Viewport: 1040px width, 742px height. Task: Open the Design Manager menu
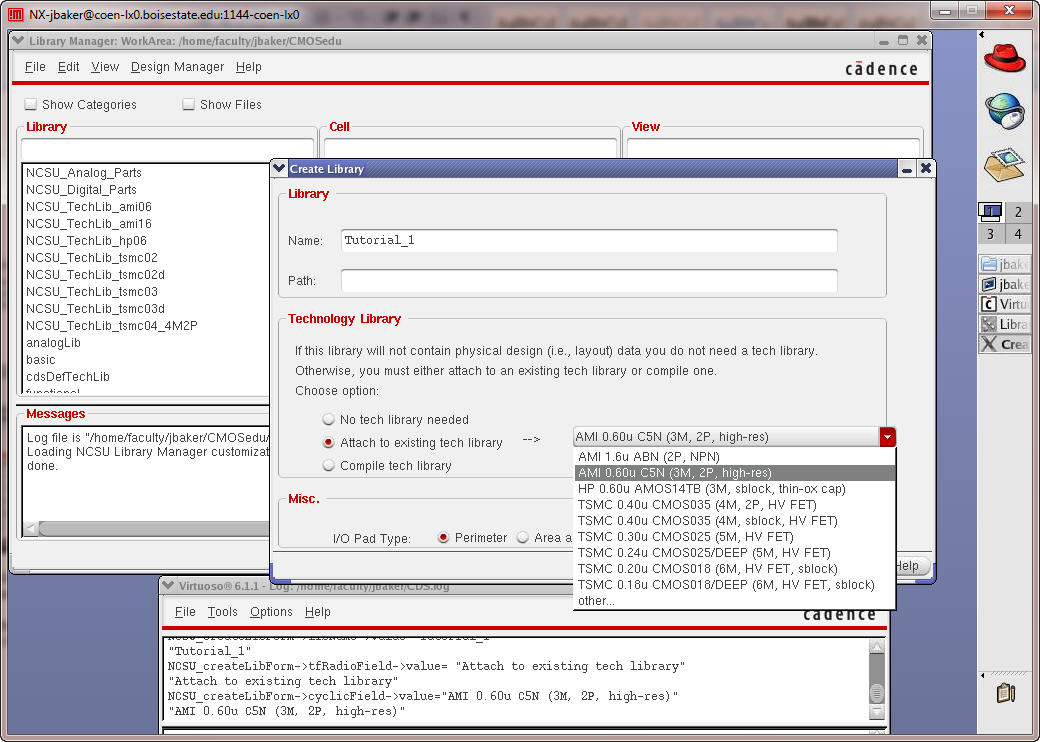click(177, 67)
